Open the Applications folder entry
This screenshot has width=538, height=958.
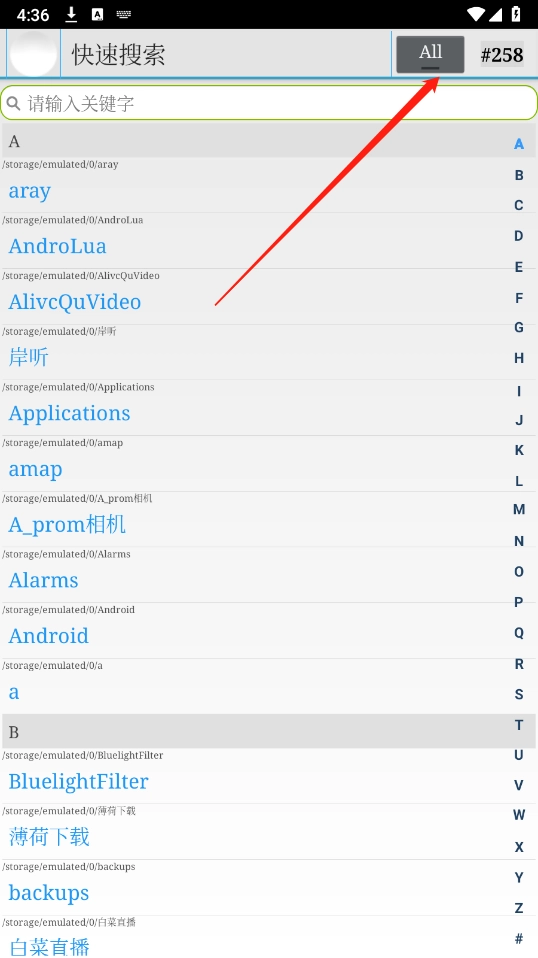click(269, 408)
